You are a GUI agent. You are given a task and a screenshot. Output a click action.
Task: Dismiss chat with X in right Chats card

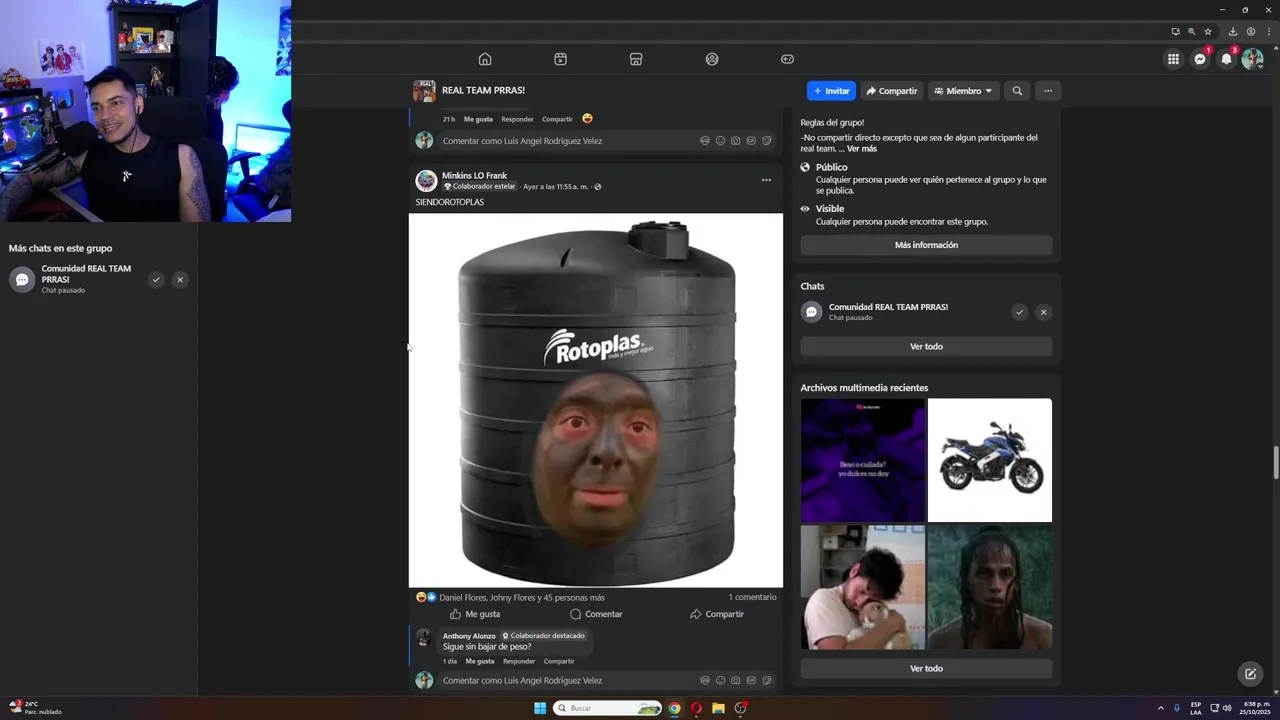[x=1043, y=312]
